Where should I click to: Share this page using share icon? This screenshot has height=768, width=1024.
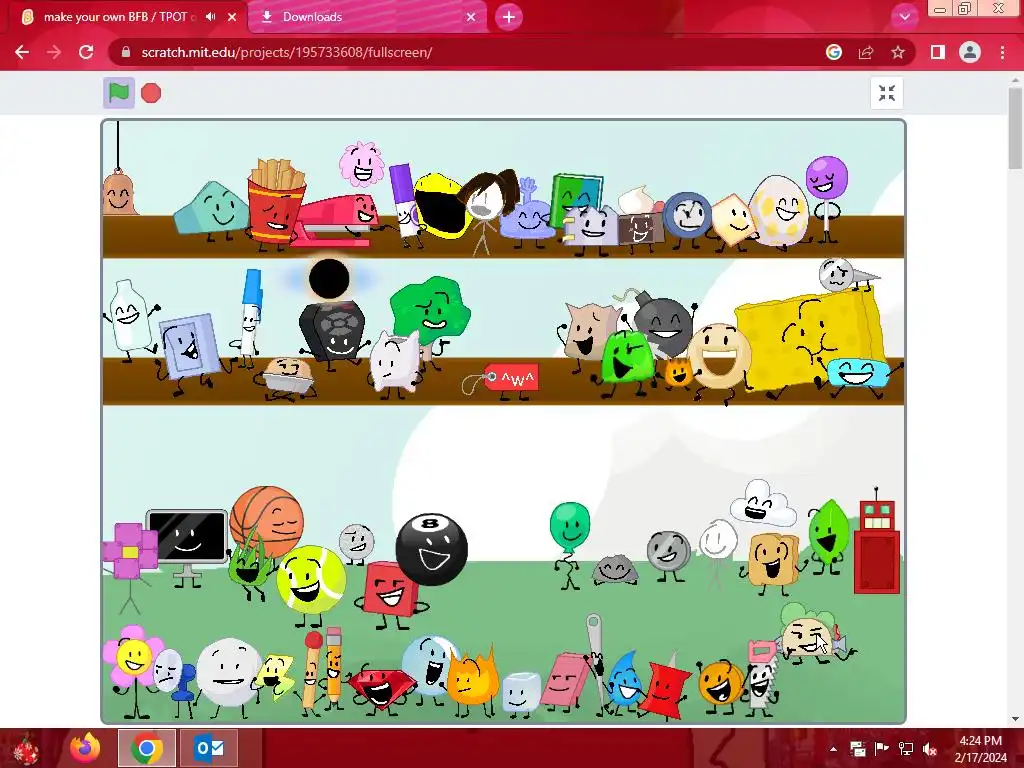(x=866, y=52)
